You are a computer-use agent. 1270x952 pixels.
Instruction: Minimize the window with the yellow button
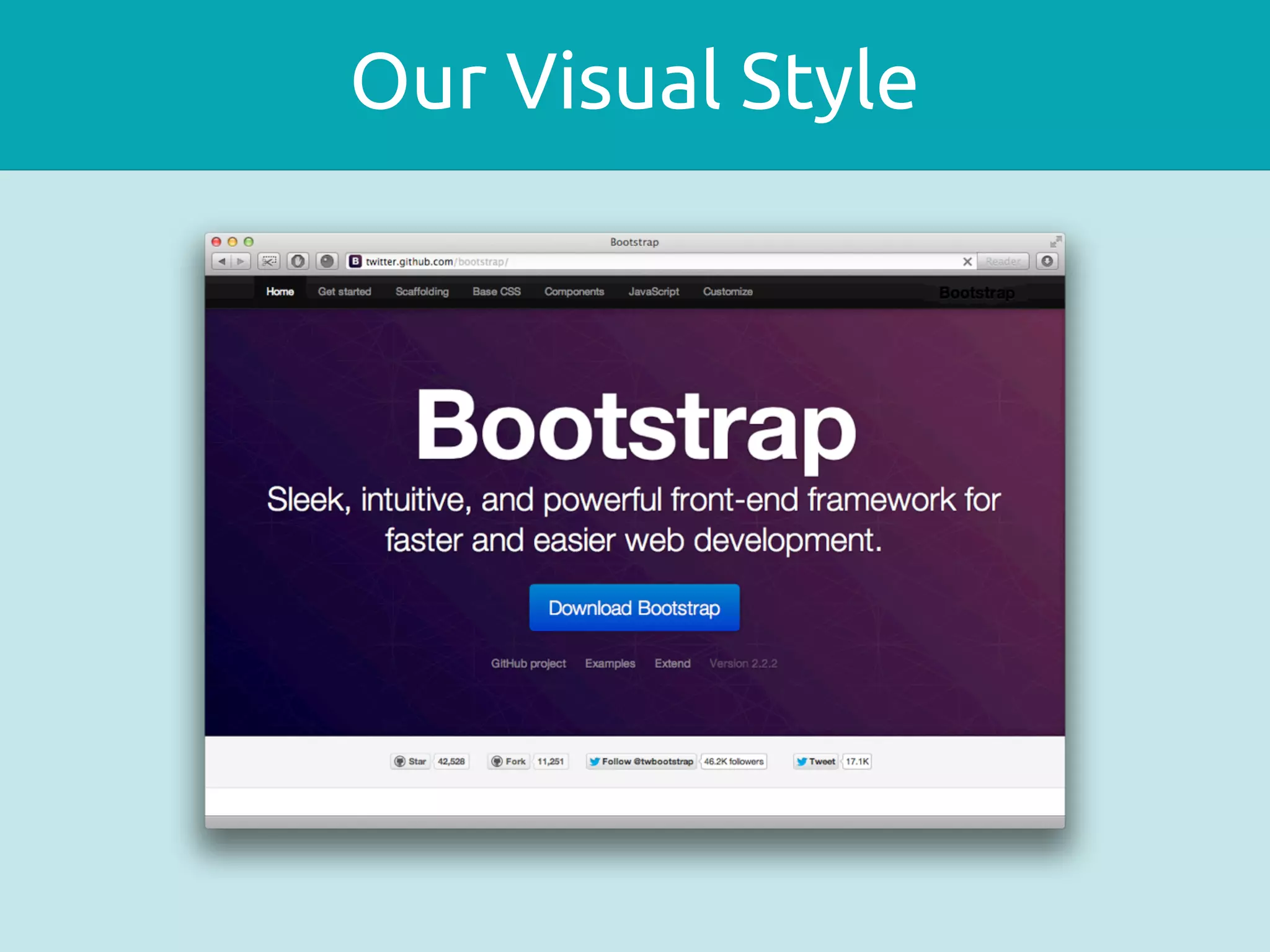click(x=233, y=242)
